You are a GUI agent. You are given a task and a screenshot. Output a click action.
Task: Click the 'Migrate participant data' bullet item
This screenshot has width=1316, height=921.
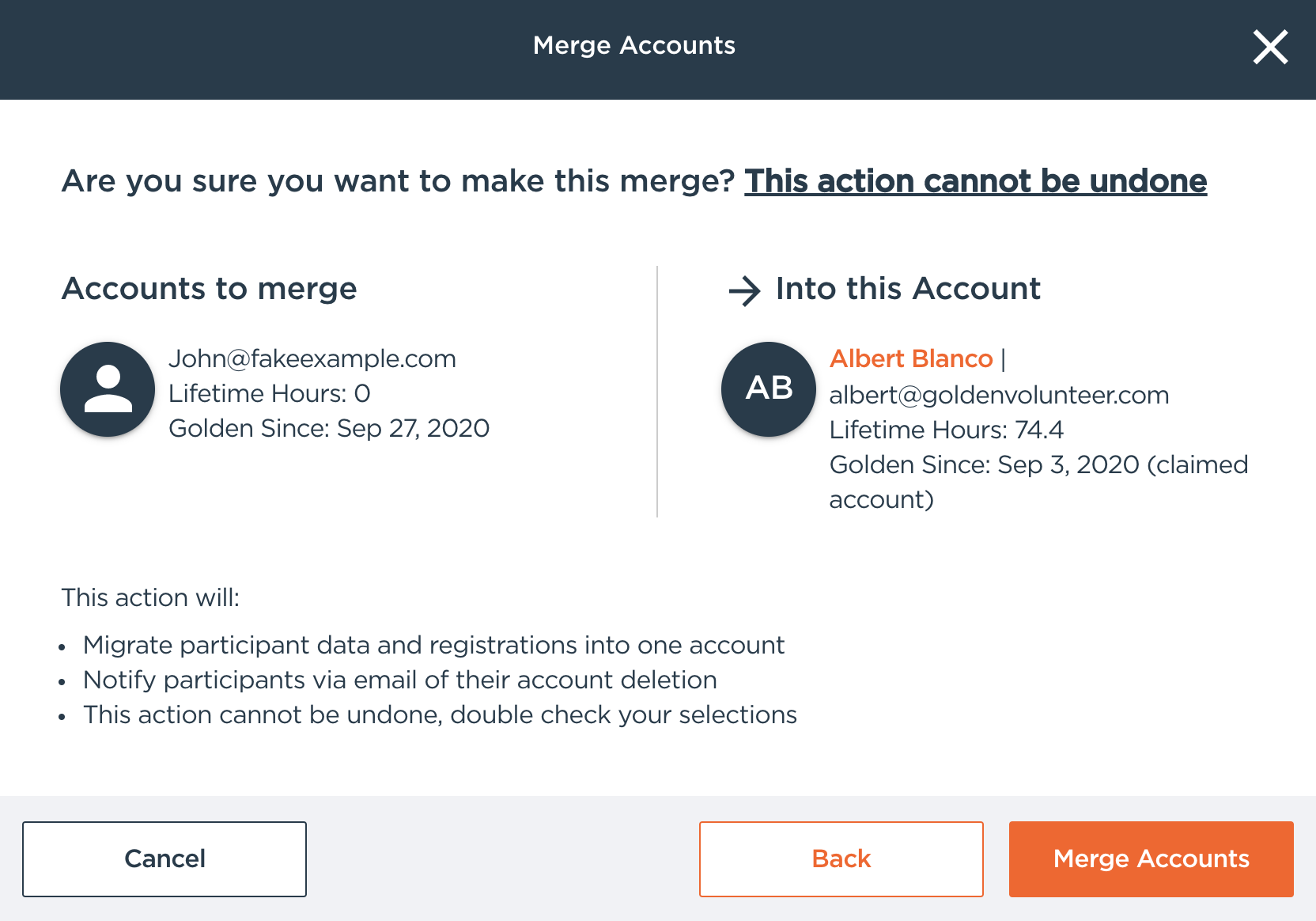click(433, 645)
